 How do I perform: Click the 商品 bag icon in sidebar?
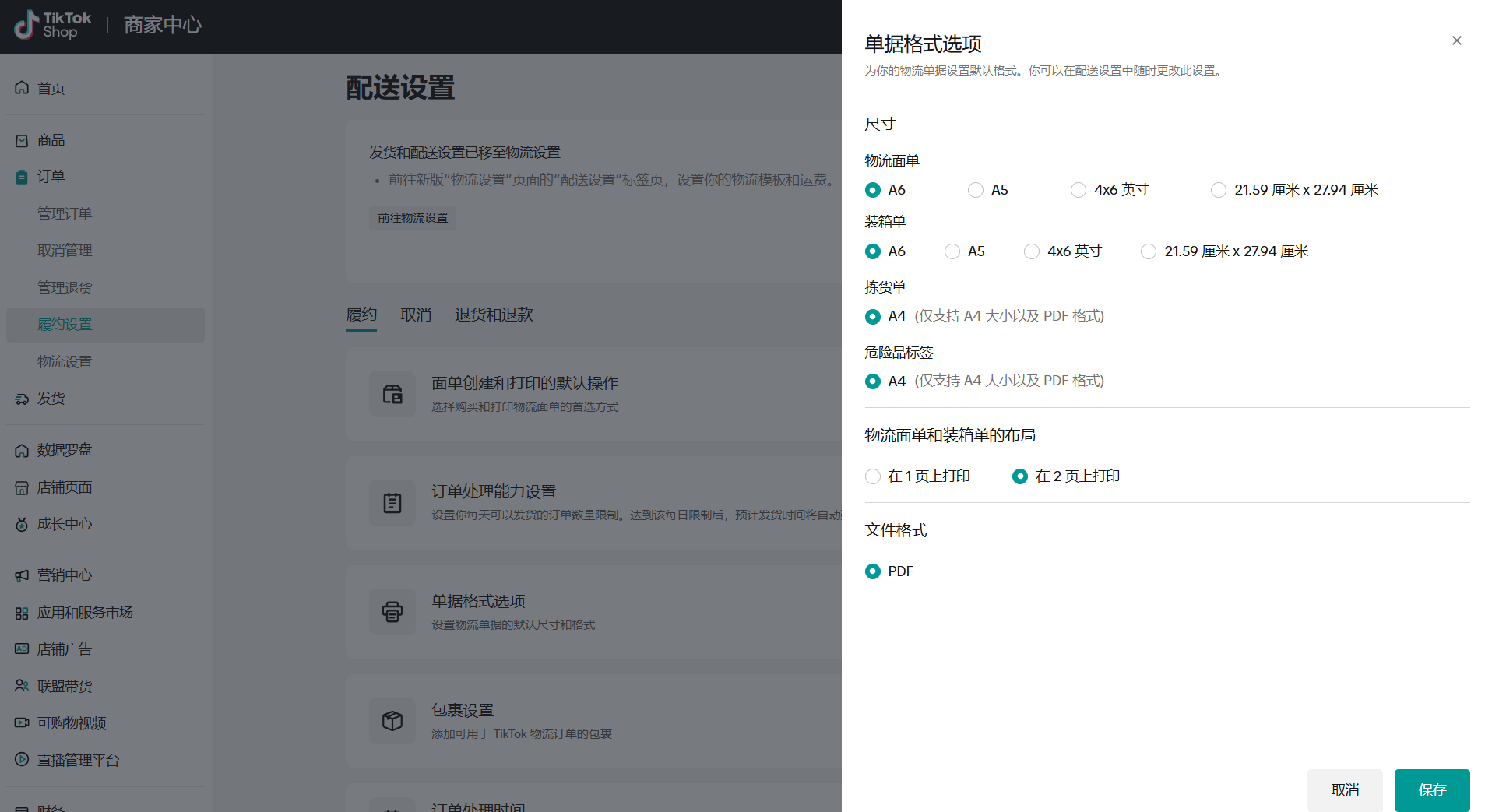pyautogui.click(x=22, y=141)
